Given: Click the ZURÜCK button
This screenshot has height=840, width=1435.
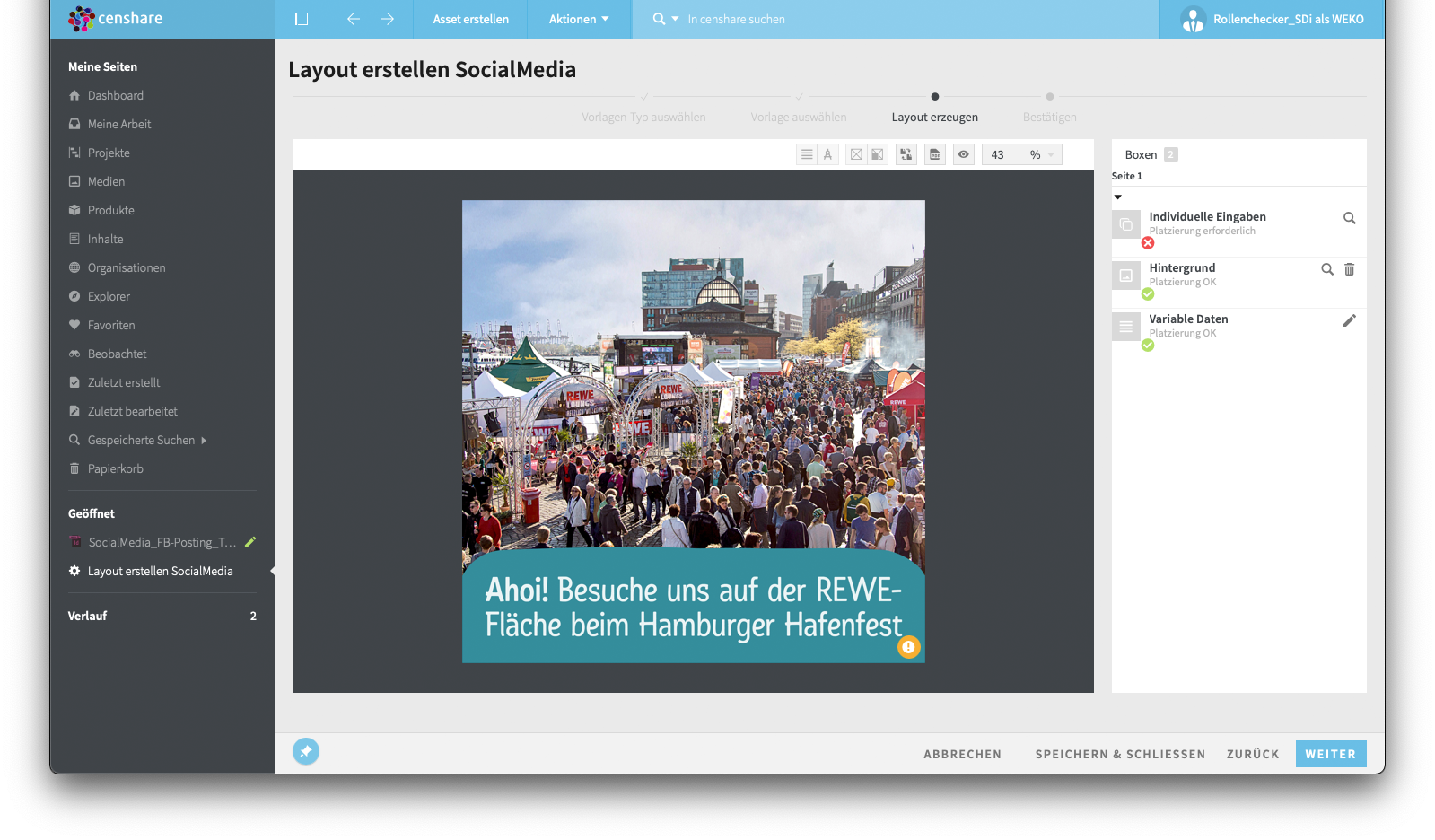Looking at the screenshot, I should click(x=1253, y=754).
